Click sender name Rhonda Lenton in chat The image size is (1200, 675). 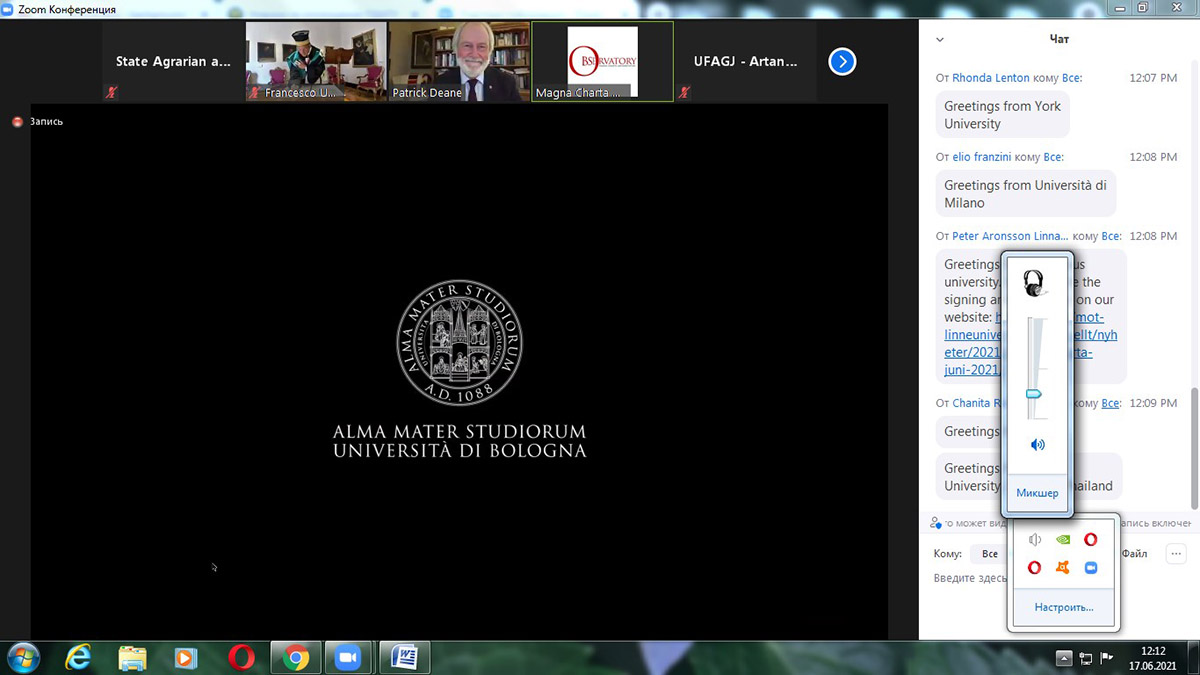[992, 77]
